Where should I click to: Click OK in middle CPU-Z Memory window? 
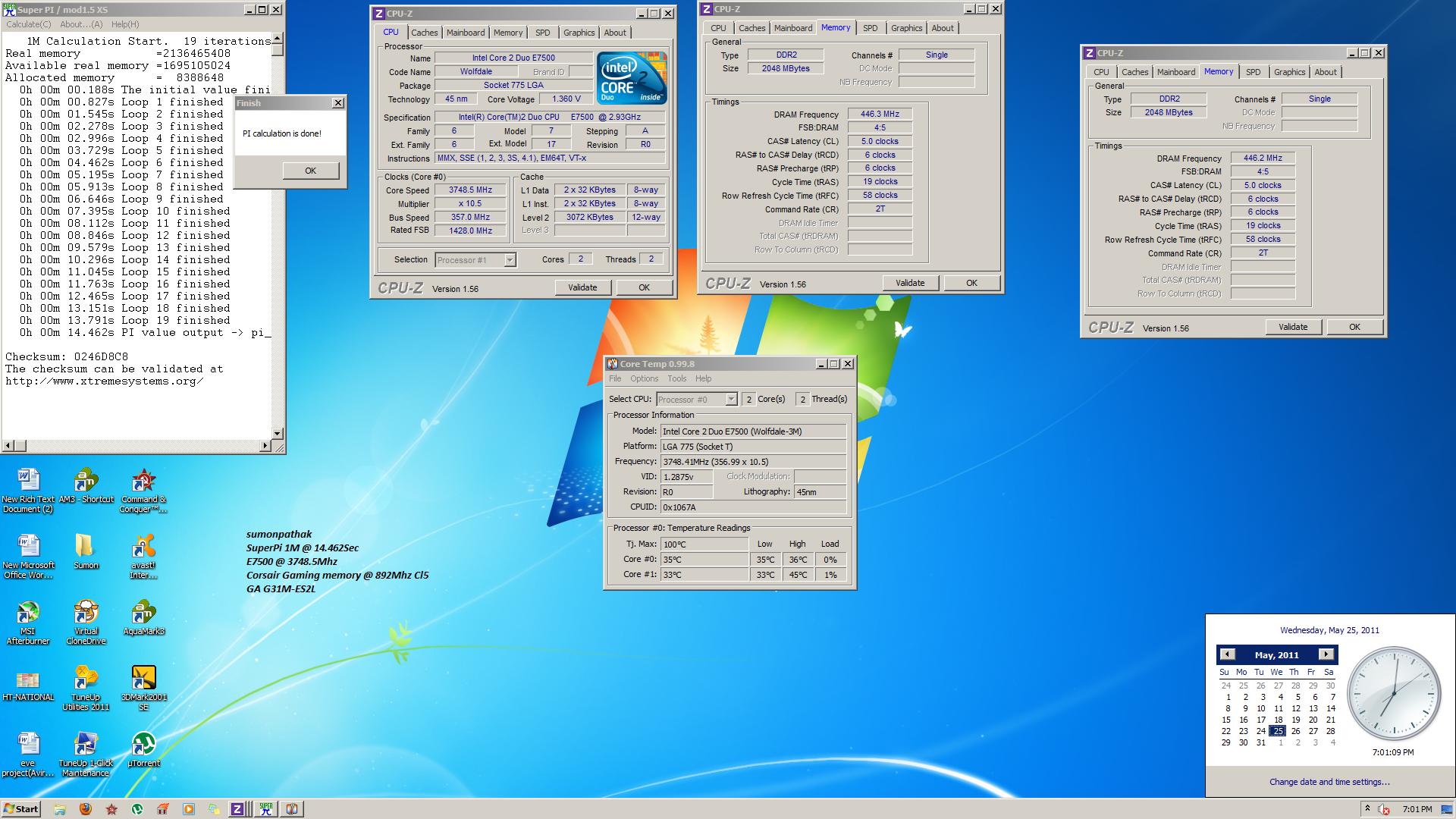tap(971, 283)
